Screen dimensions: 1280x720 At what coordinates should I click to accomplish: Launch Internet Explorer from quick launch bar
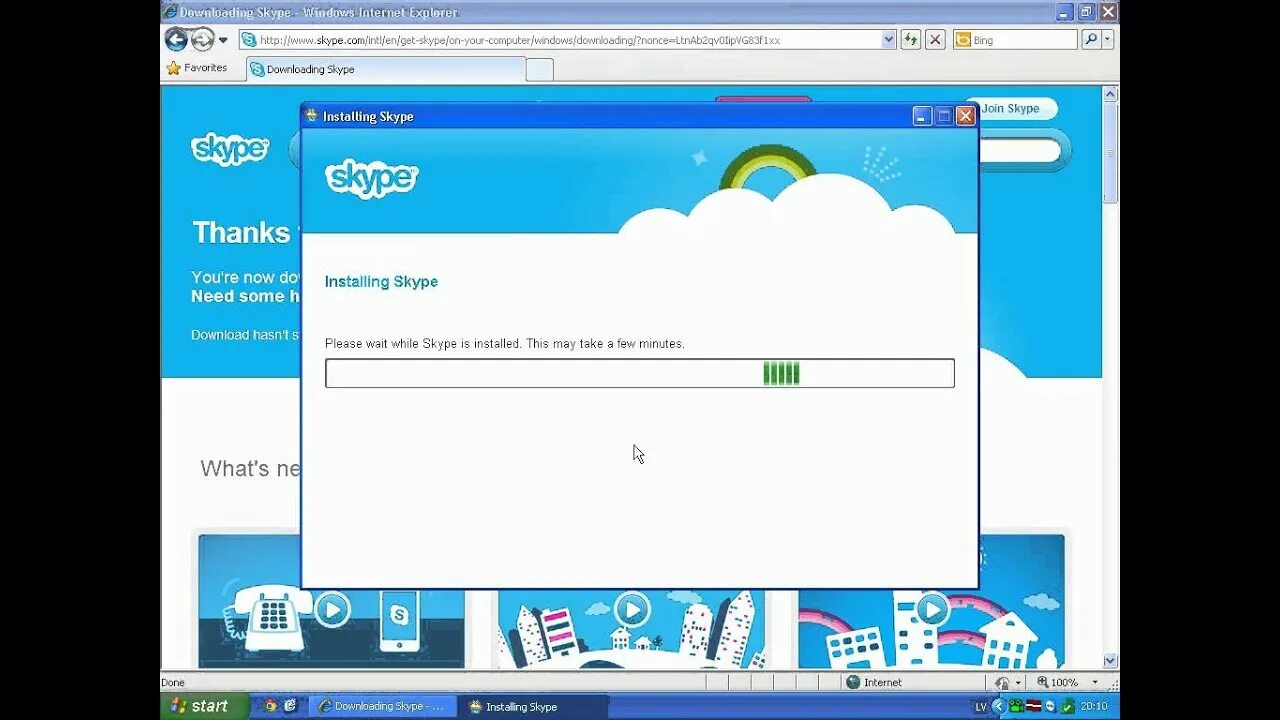point(290,706)
